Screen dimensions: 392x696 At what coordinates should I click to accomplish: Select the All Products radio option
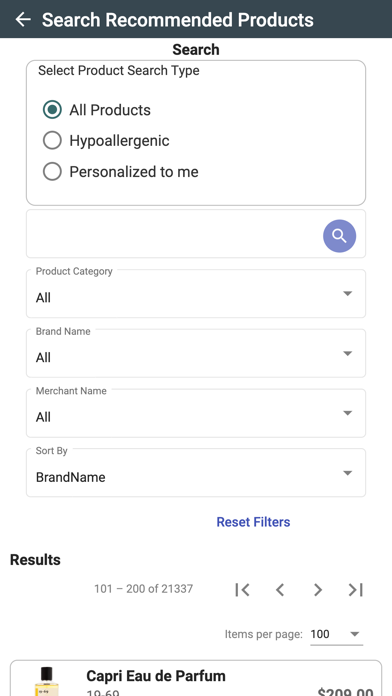[x=52, y=110]
